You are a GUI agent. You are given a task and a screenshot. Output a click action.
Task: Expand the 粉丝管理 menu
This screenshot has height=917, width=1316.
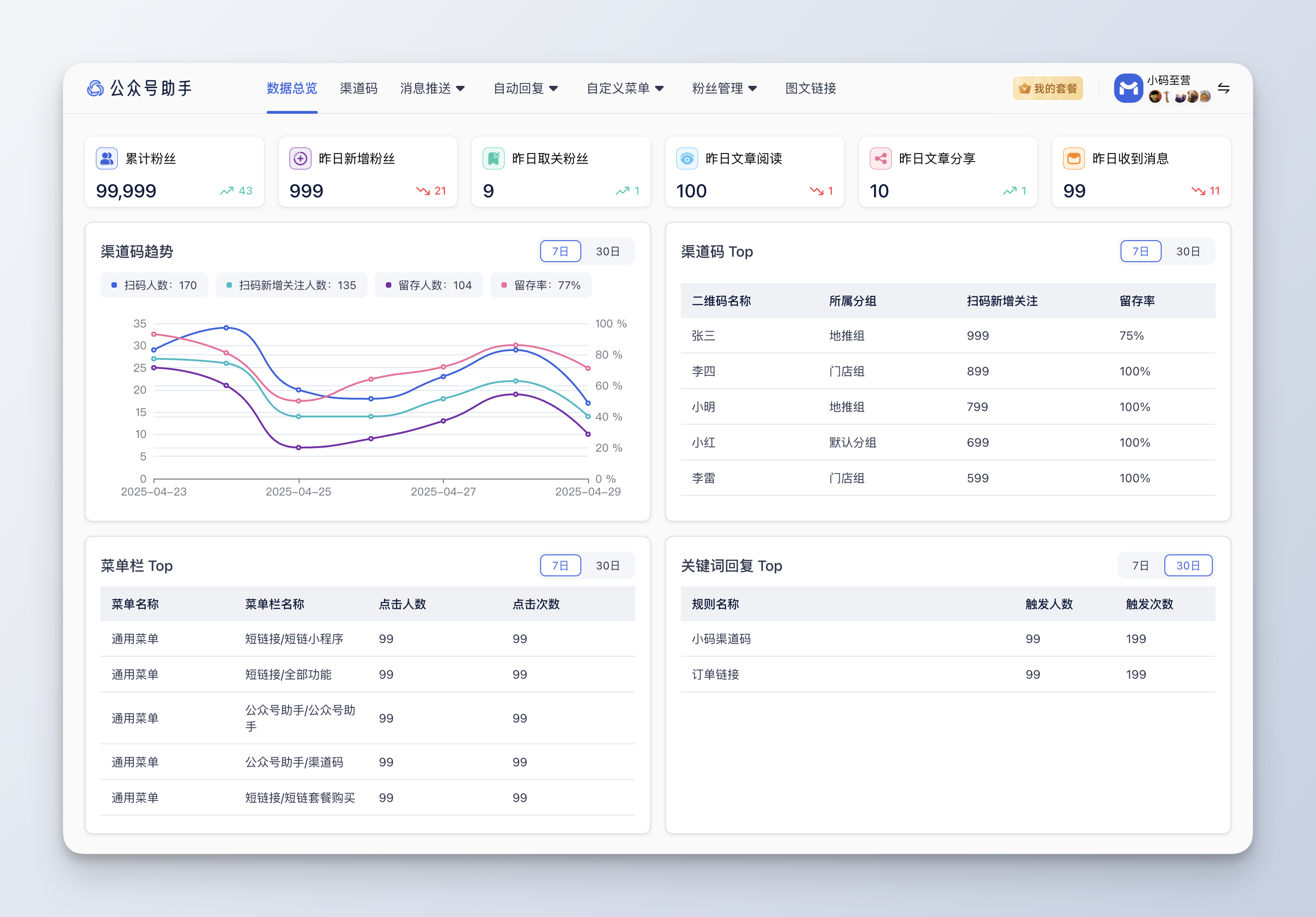(724, 88)
